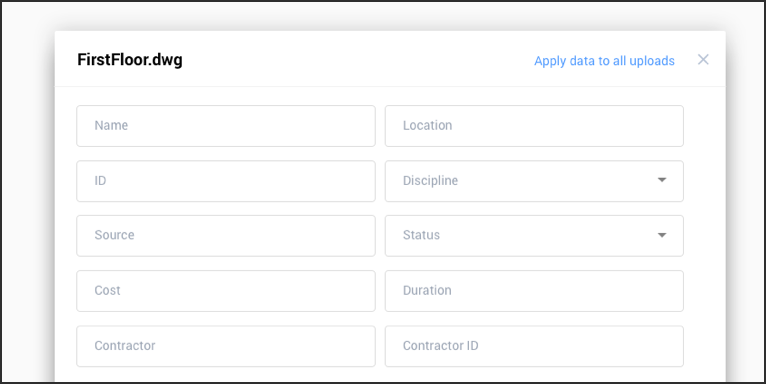Screen dimensions: 766x384
Task: Open the Discipline combo box
Action: (534, 181)
